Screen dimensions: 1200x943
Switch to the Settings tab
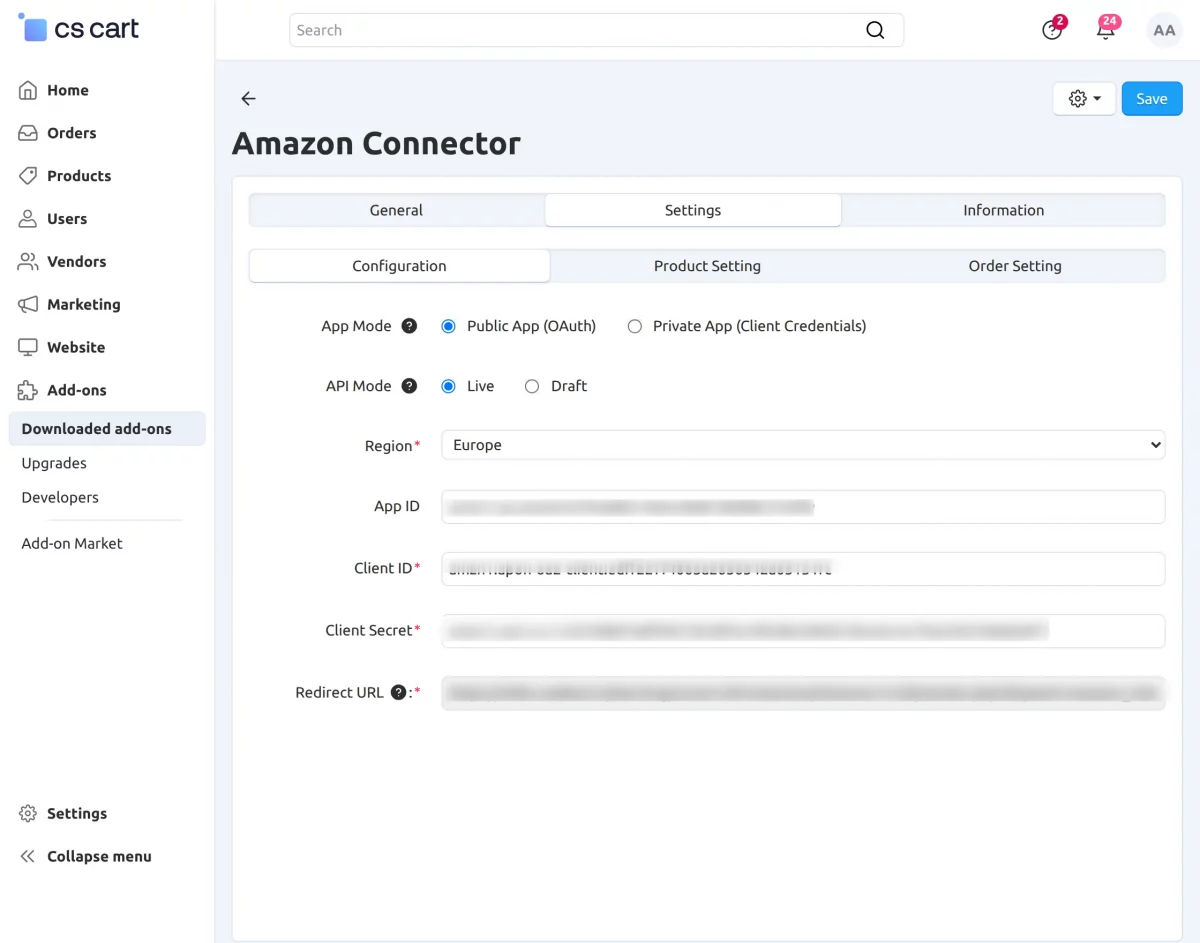(x=693, y=210)
